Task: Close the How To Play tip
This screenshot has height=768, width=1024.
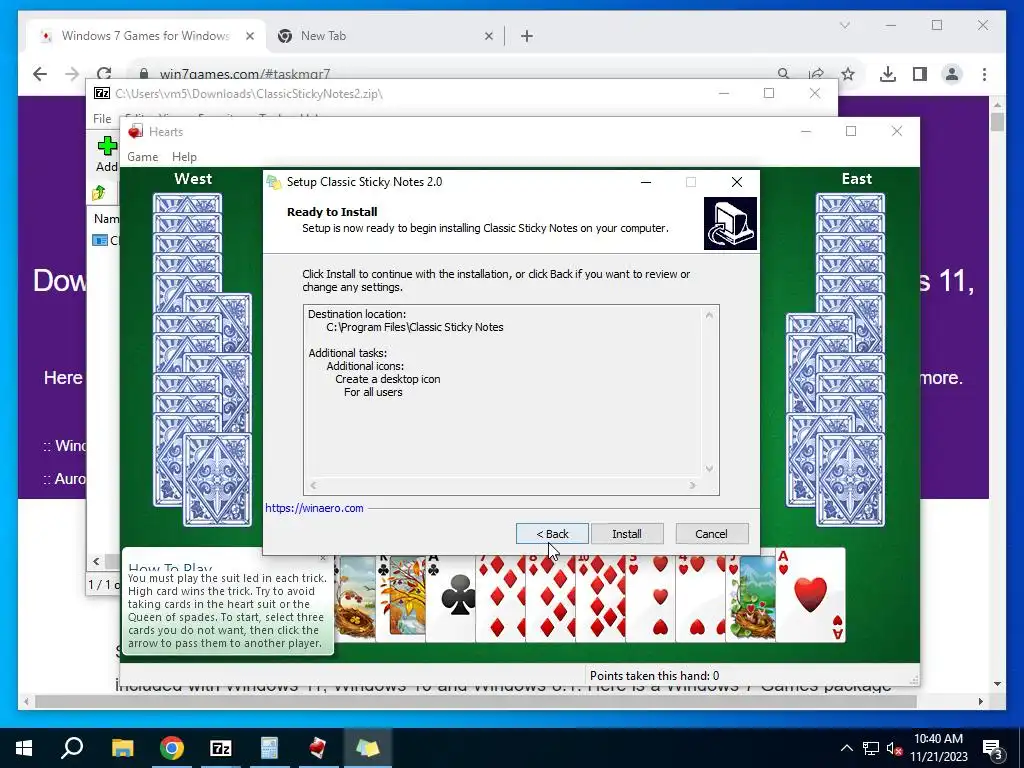Action: 323,558
